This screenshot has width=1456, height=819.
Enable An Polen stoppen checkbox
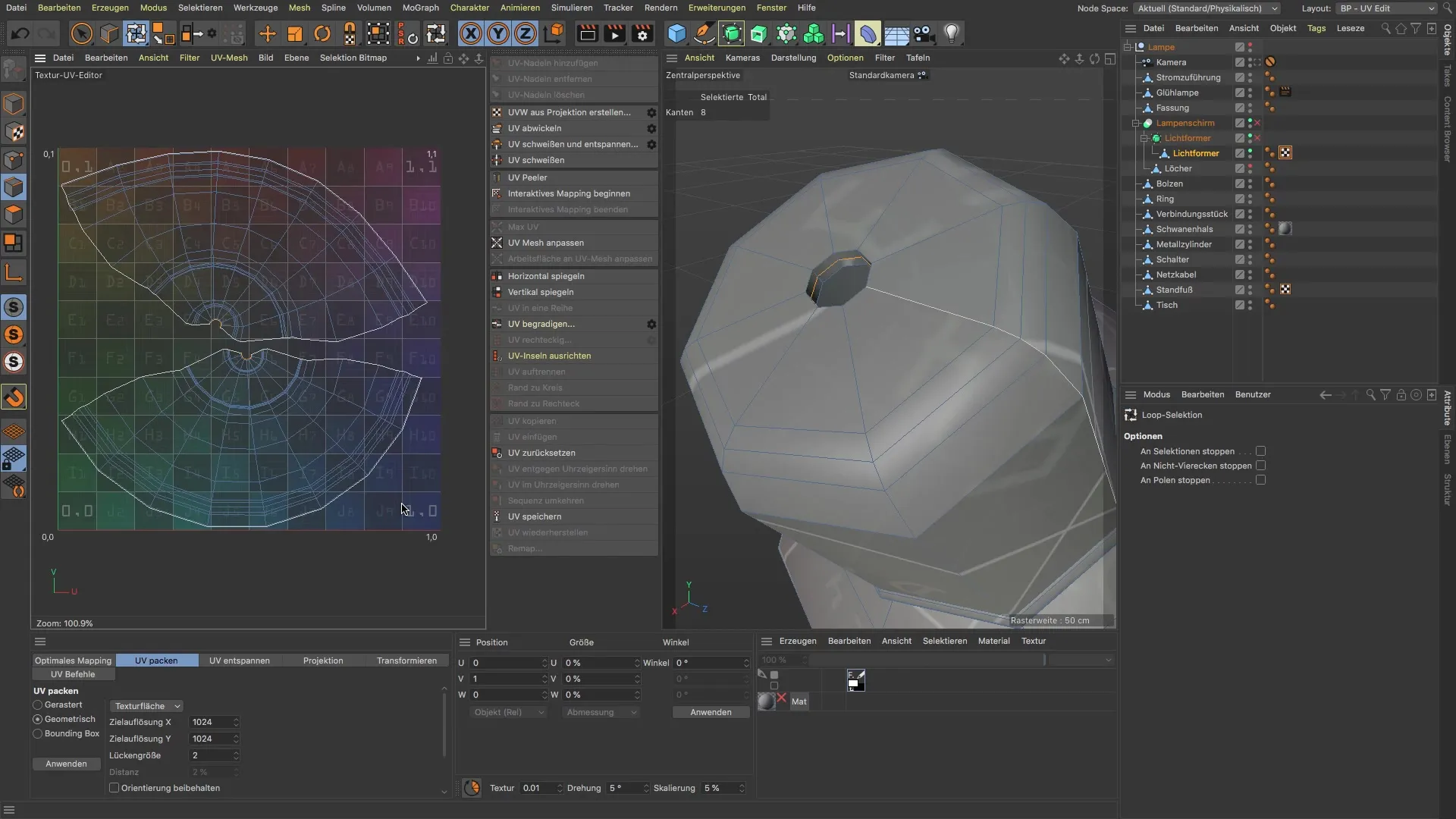click(x=1260, y=480)
